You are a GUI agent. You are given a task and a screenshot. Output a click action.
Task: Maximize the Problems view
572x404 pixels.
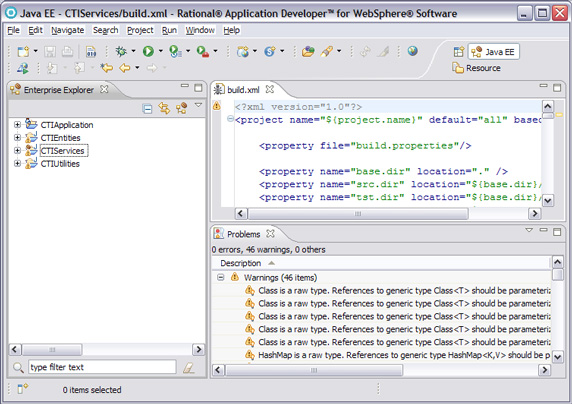click(x=557, y=232)
